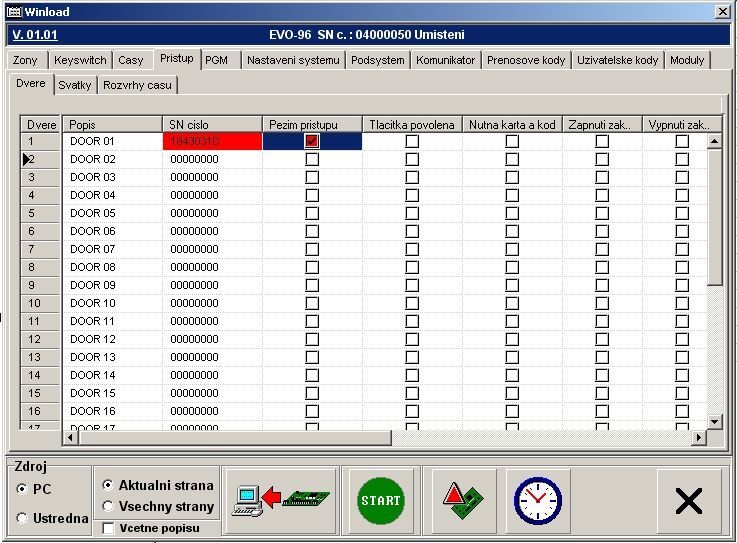Click the row pointer arrow beside row 2
737x543 pixels.
coord(29,159)
